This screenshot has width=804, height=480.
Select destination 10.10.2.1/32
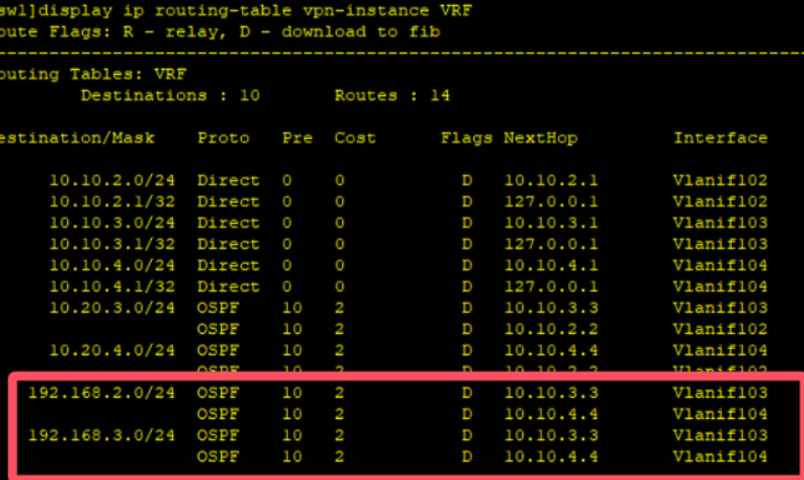(x=112, y=202)
